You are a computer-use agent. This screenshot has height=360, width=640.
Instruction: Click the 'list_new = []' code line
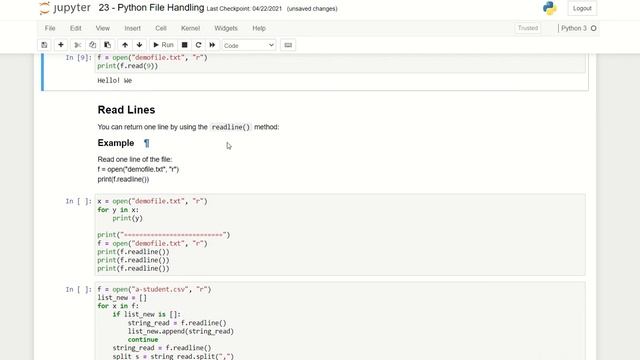[122, 298]
